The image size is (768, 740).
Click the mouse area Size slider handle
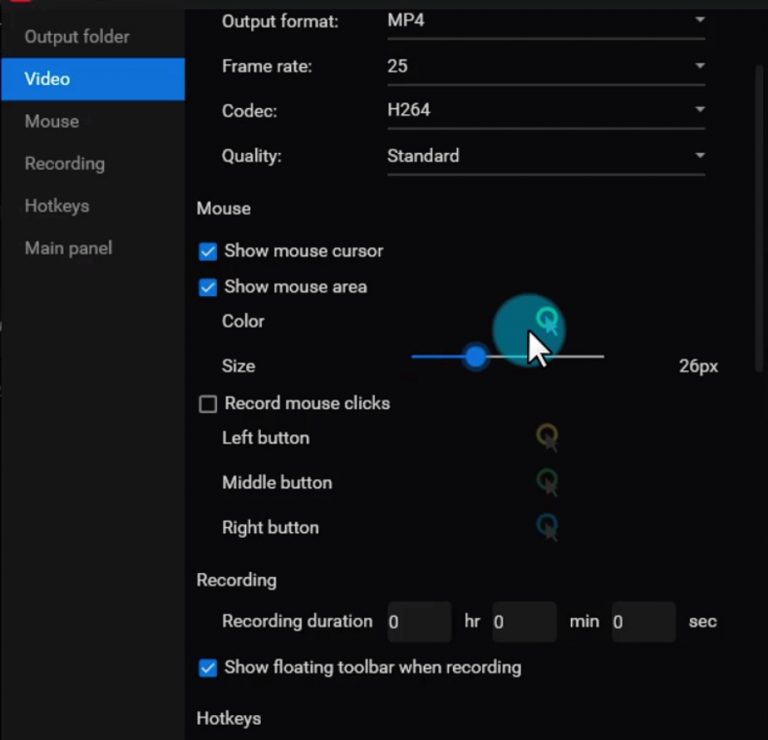[475, 357]
